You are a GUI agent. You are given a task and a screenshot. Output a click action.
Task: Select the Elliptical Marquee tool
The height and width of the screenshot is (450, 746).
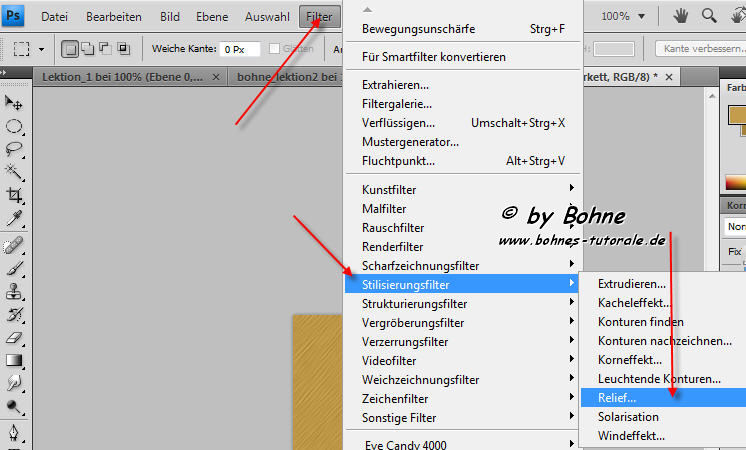coord(15,126)
